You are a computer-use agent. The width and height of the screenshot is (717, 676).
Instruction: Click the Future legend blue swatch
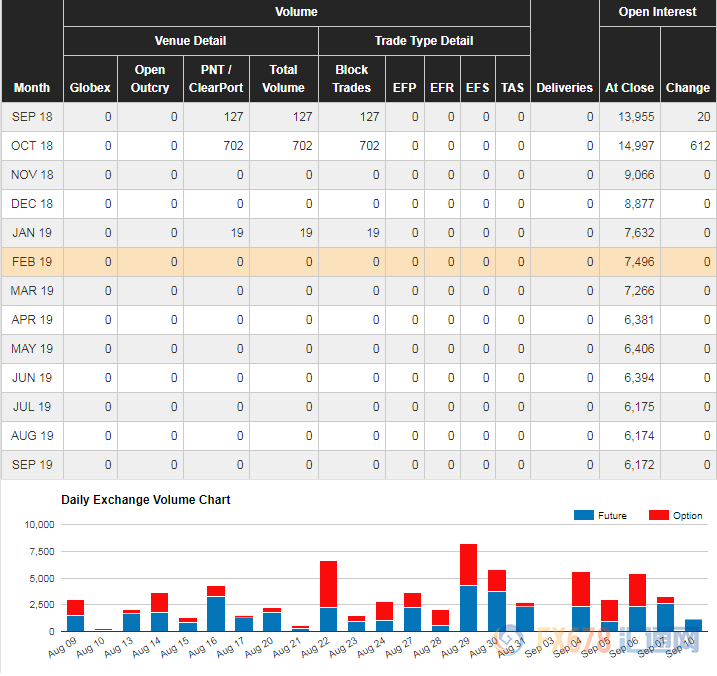(x=583, y=515)
